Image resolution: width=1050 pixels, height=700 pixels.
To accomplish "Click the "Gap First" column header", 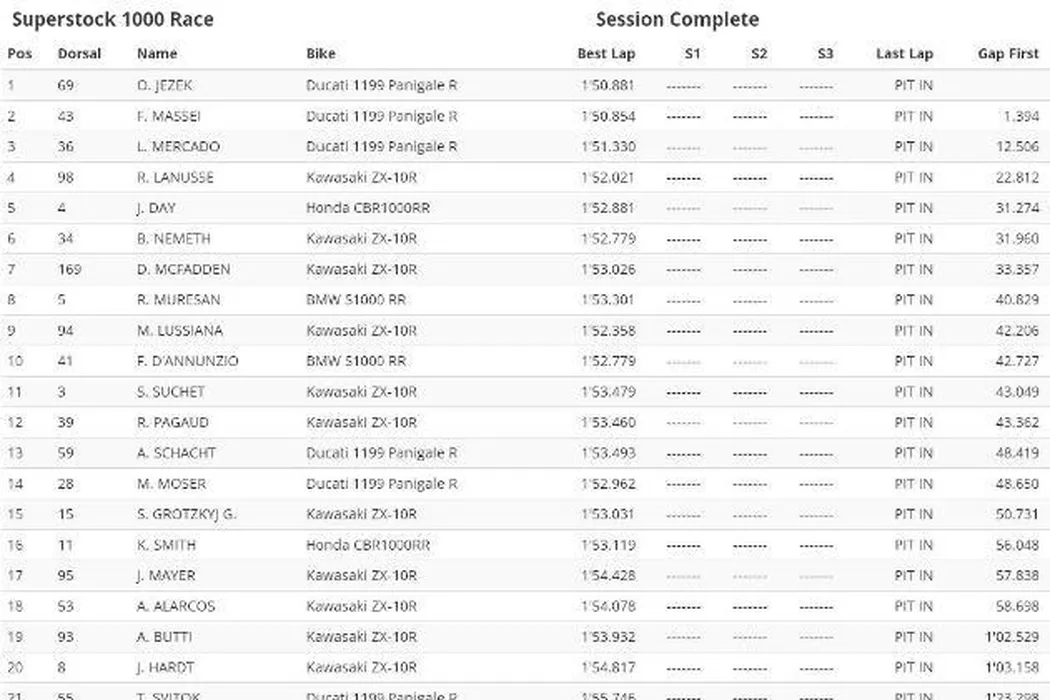I will click(x=1008, y=54).
